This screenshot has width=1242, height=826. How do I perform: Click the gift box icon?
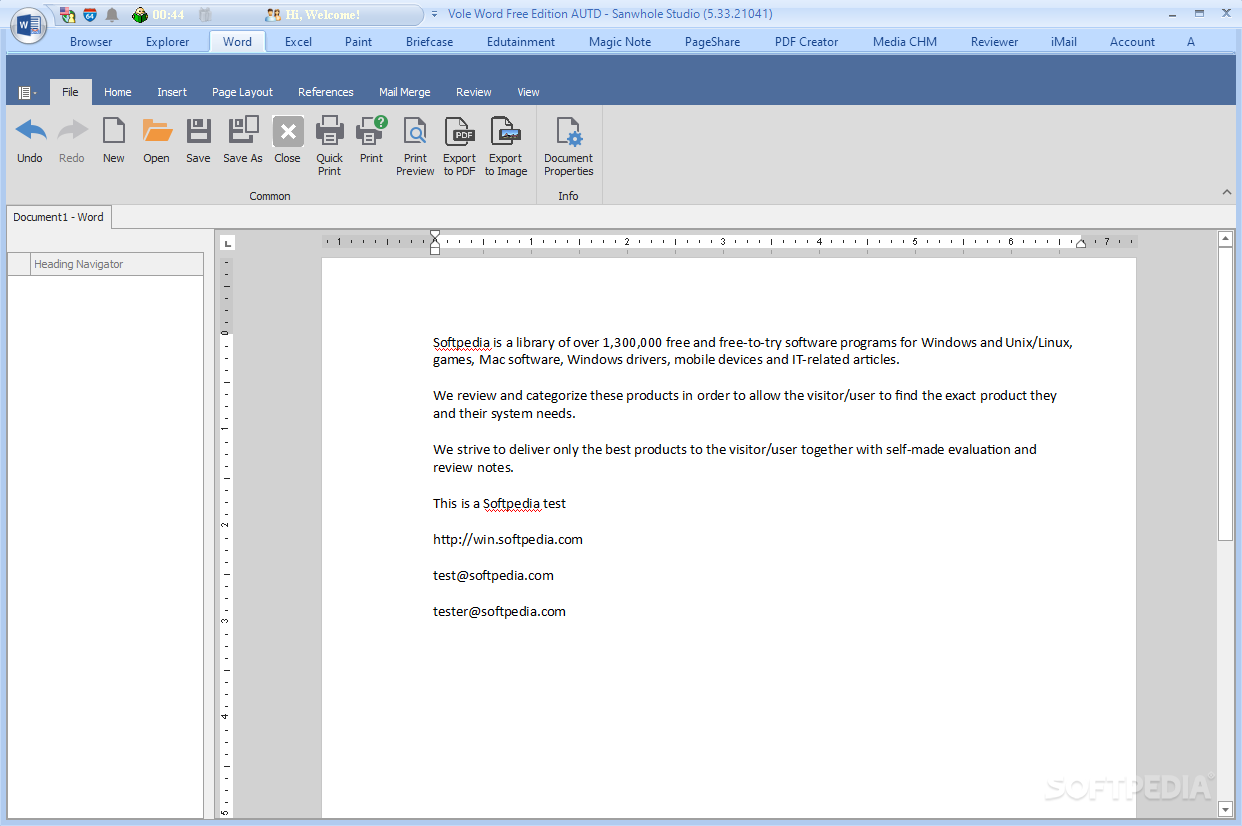click(205, 15)
